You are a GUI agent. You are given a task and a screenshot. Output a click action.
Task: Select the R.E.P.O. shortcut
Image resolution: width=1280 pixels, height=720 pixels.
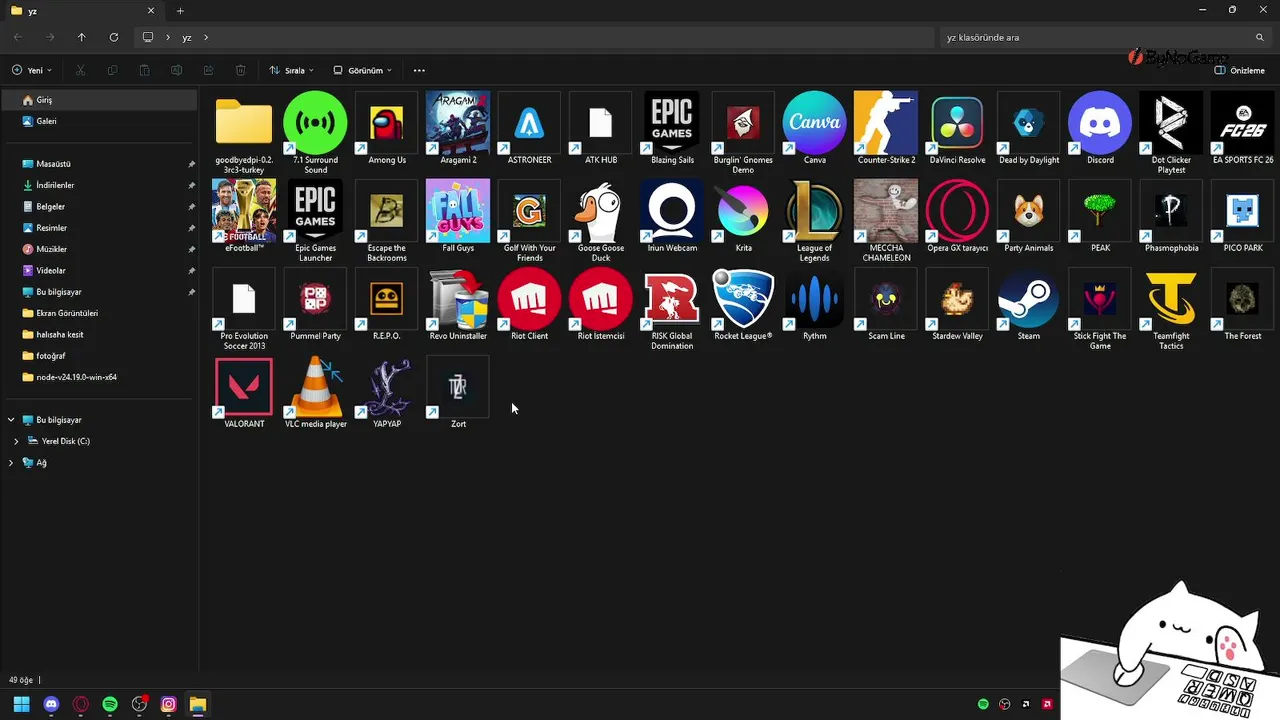387,305
